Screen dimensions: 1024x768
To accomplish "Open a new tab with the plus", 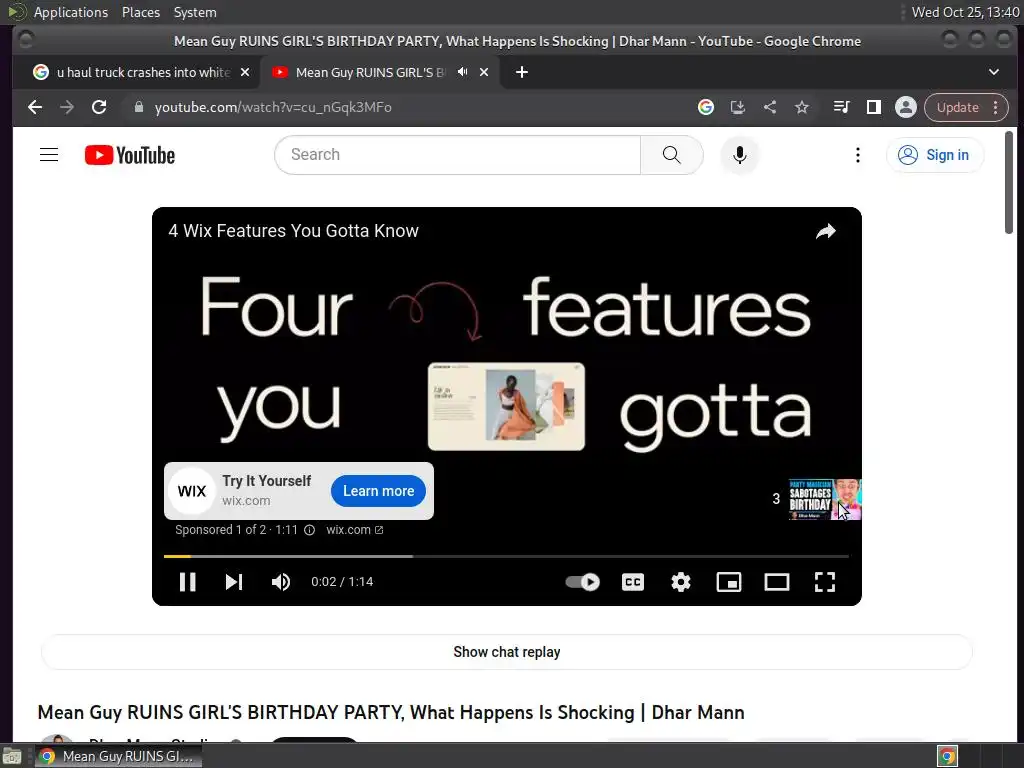I will (x=522, y=72).
